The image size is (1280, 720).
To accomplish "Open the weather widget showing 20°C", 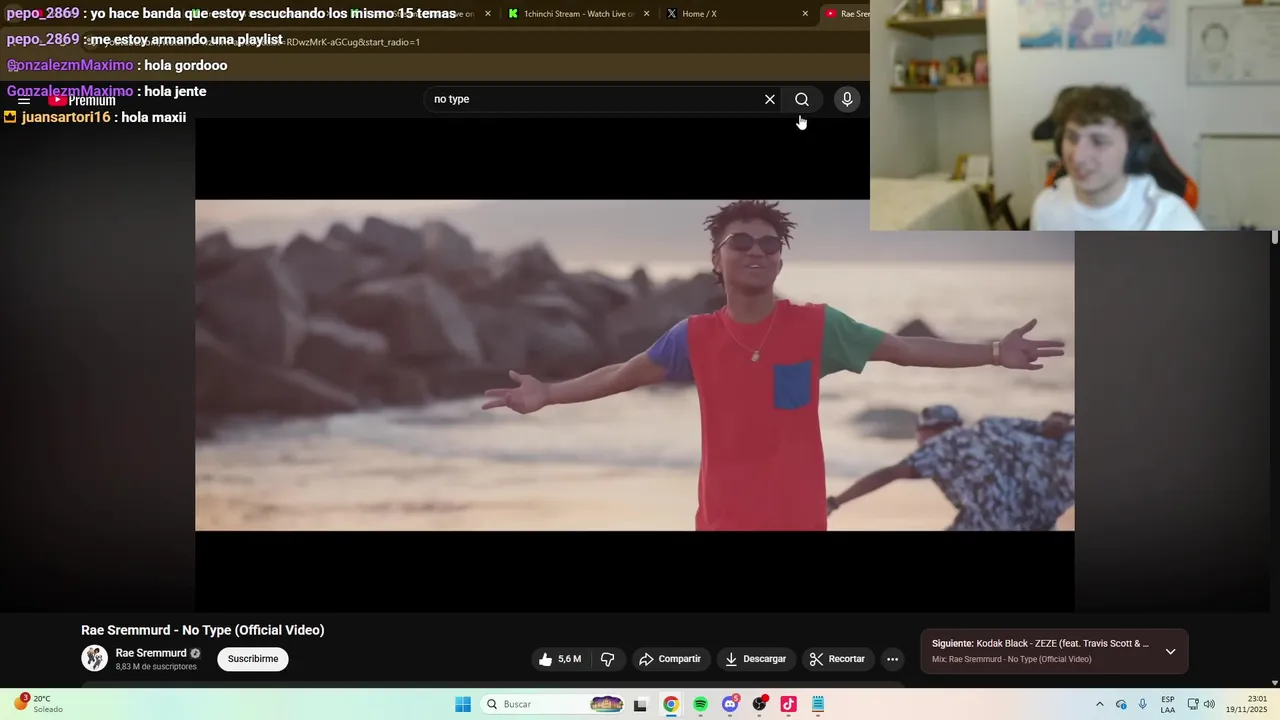I will (x=38, y=704).
